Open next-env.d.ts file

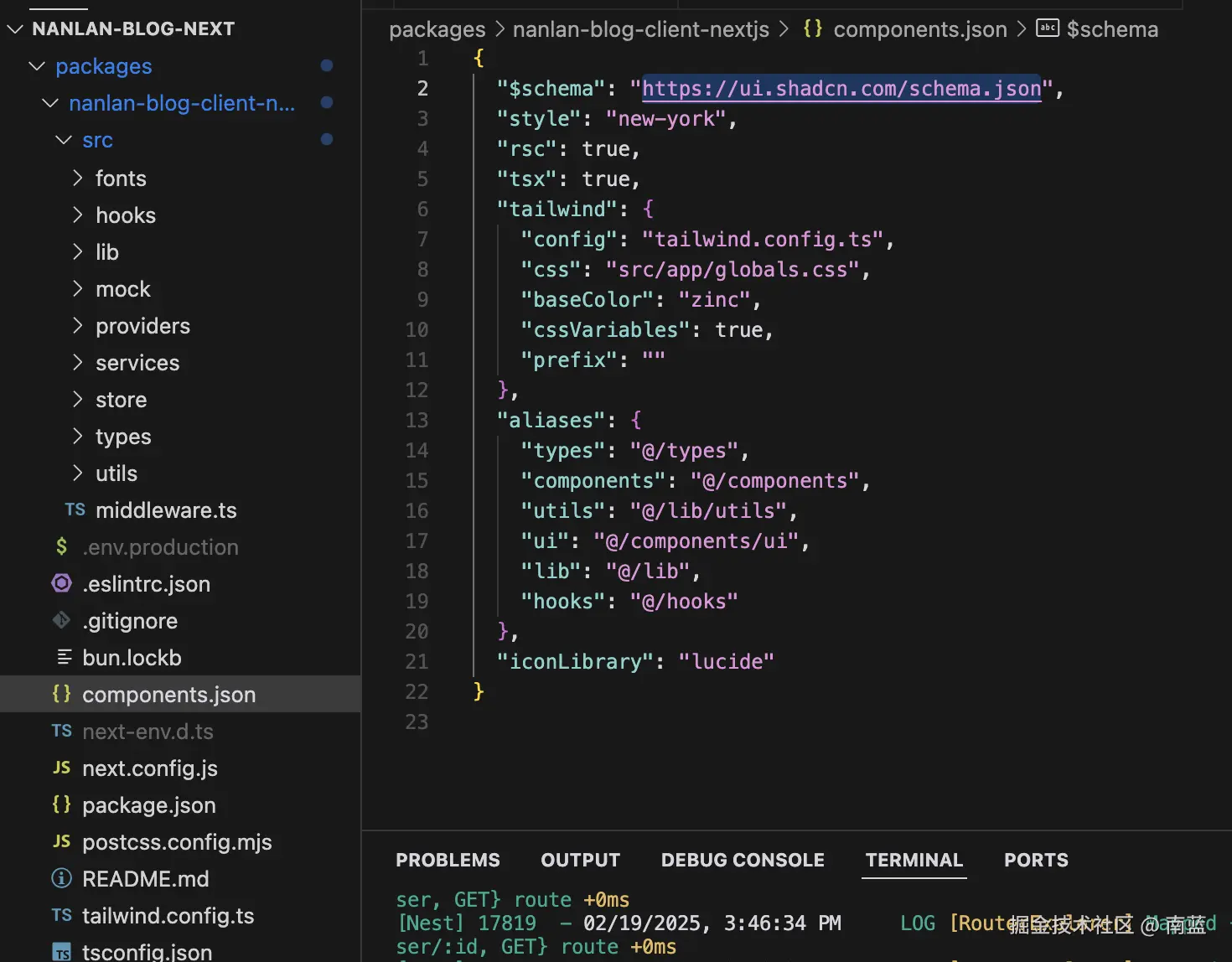click(x=148, y=731)
